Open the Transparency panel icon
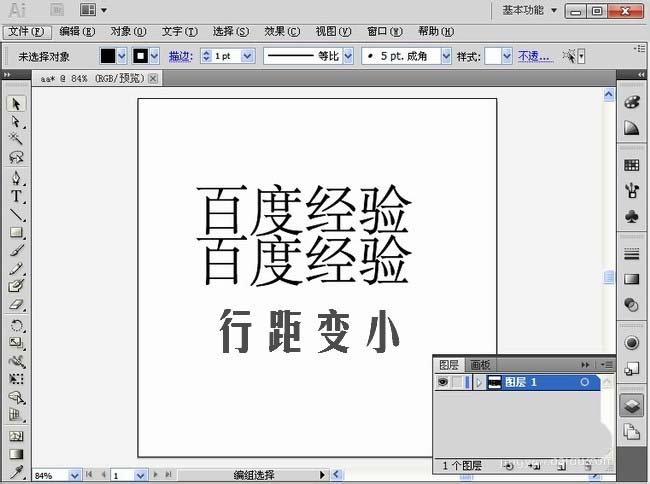Screen dimensions: 650x484 click(x=631, y=305)
